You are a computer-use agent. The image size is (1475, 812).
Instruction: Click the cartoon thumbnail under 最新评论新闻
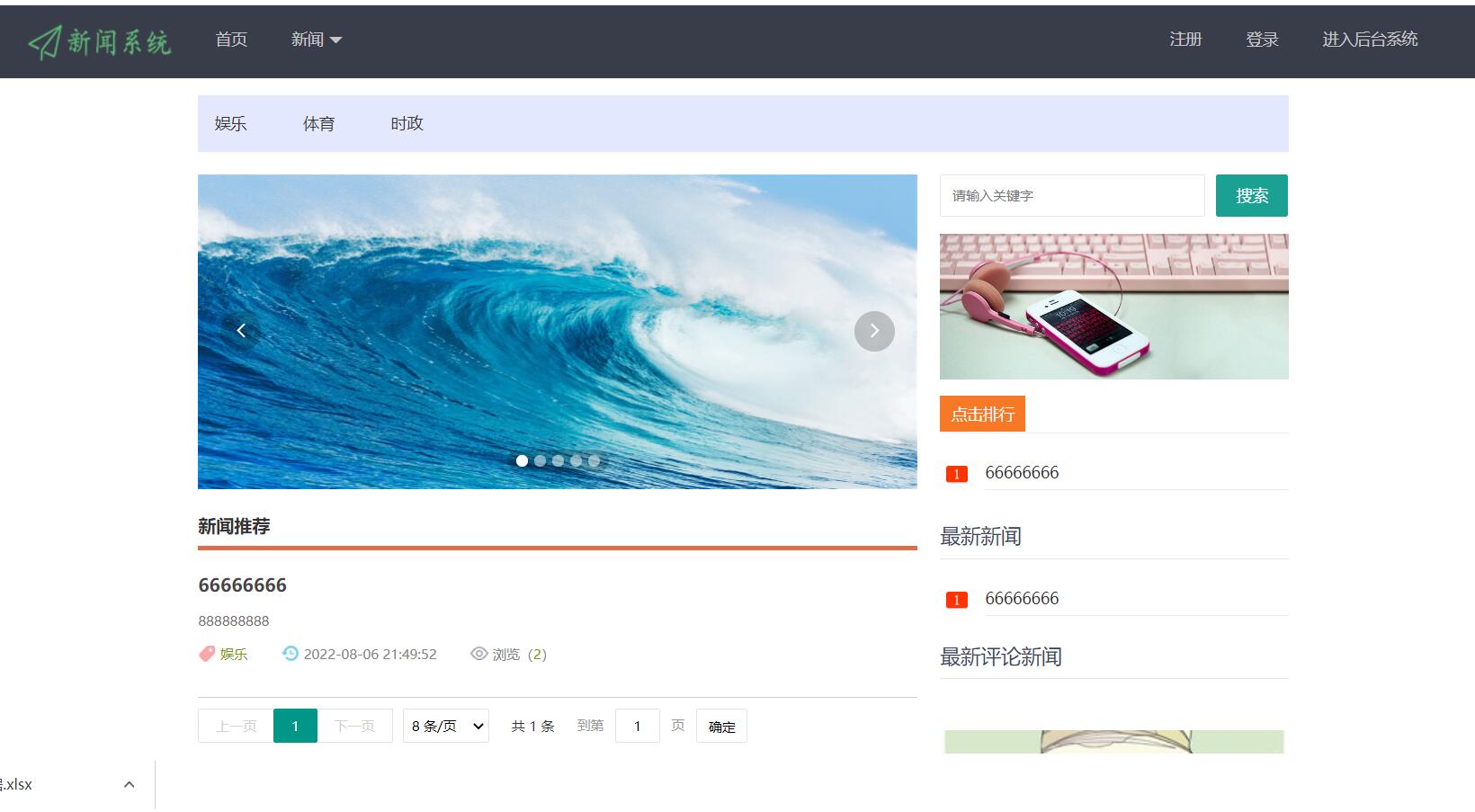tap(1114, 742)
